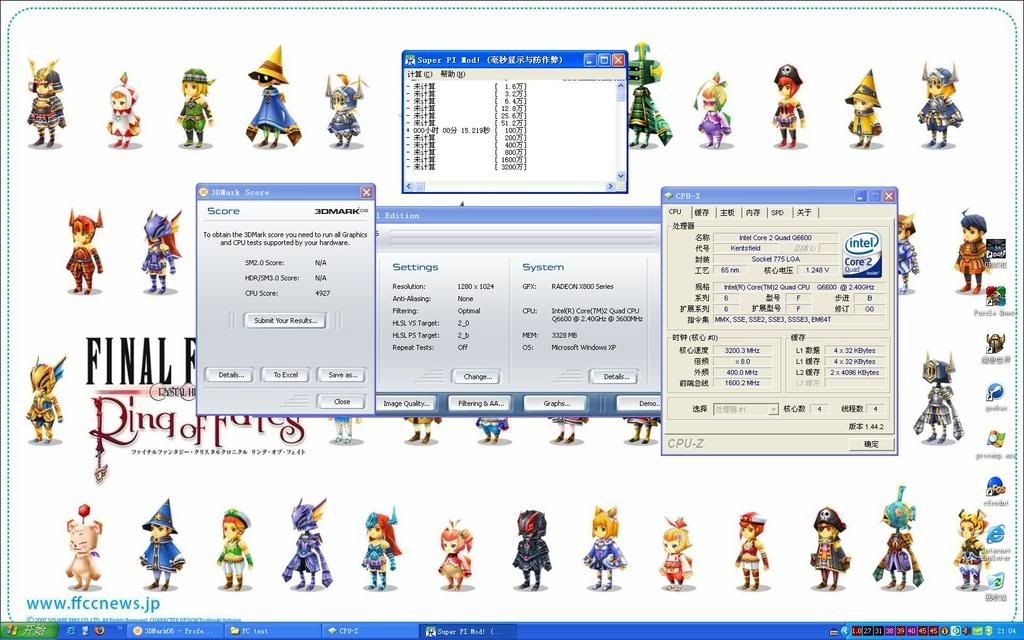Click the tray temperature icon showing 39
1024x640 pixels.
point(901,631)
